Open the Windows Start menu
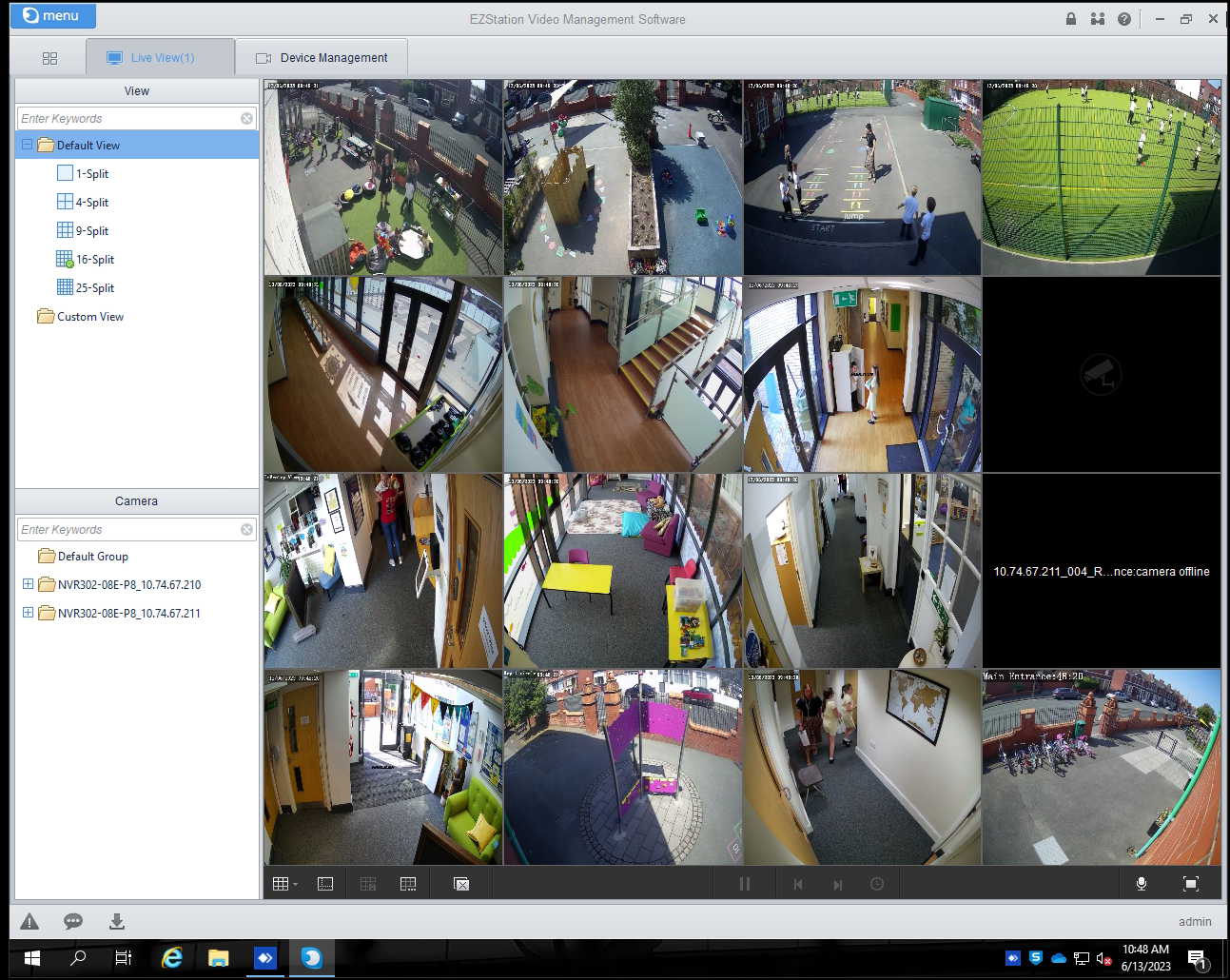 [31, 958]
